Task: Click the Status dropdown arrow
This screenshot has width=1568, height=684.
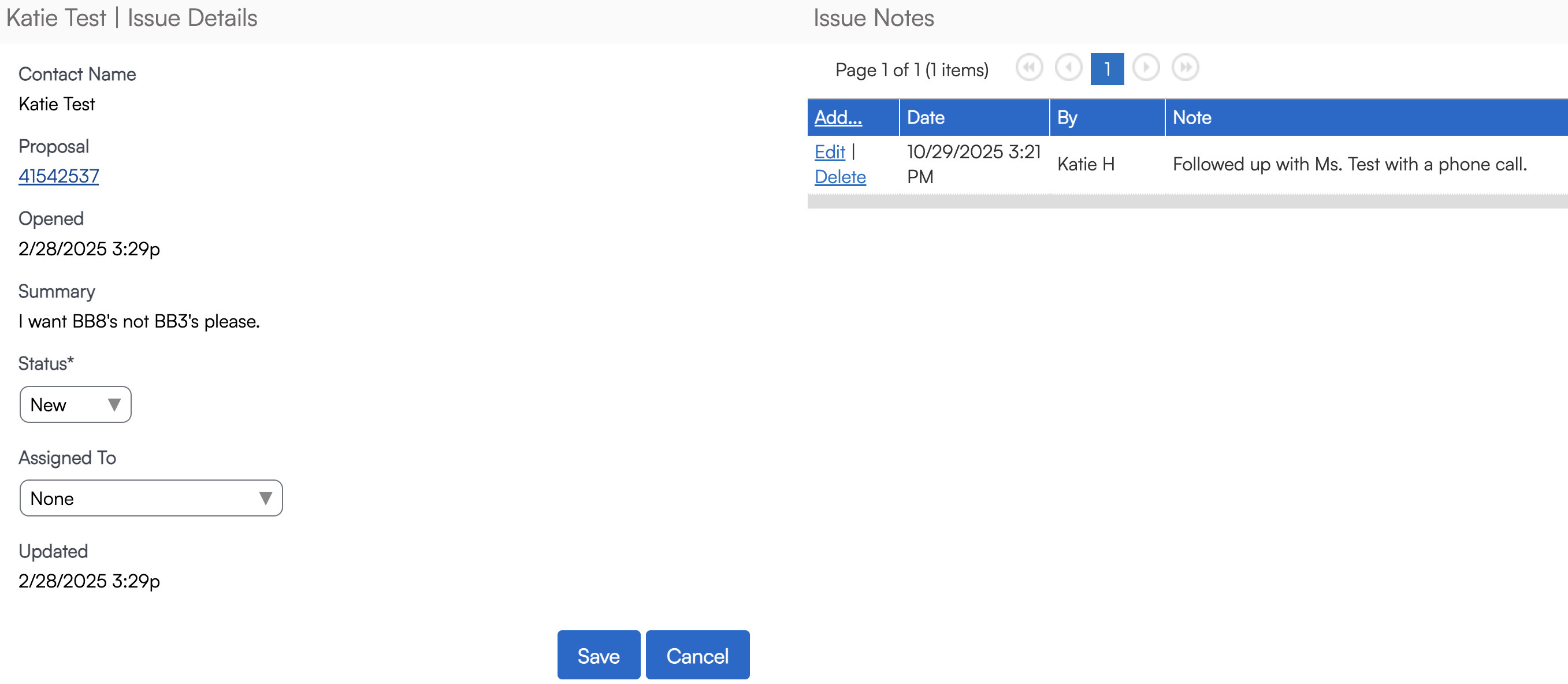Action: pos(114,404)
